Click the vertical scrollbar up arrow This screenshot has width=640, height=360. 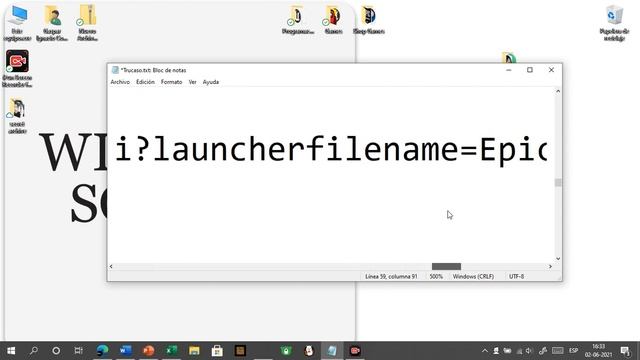point(558,91)
